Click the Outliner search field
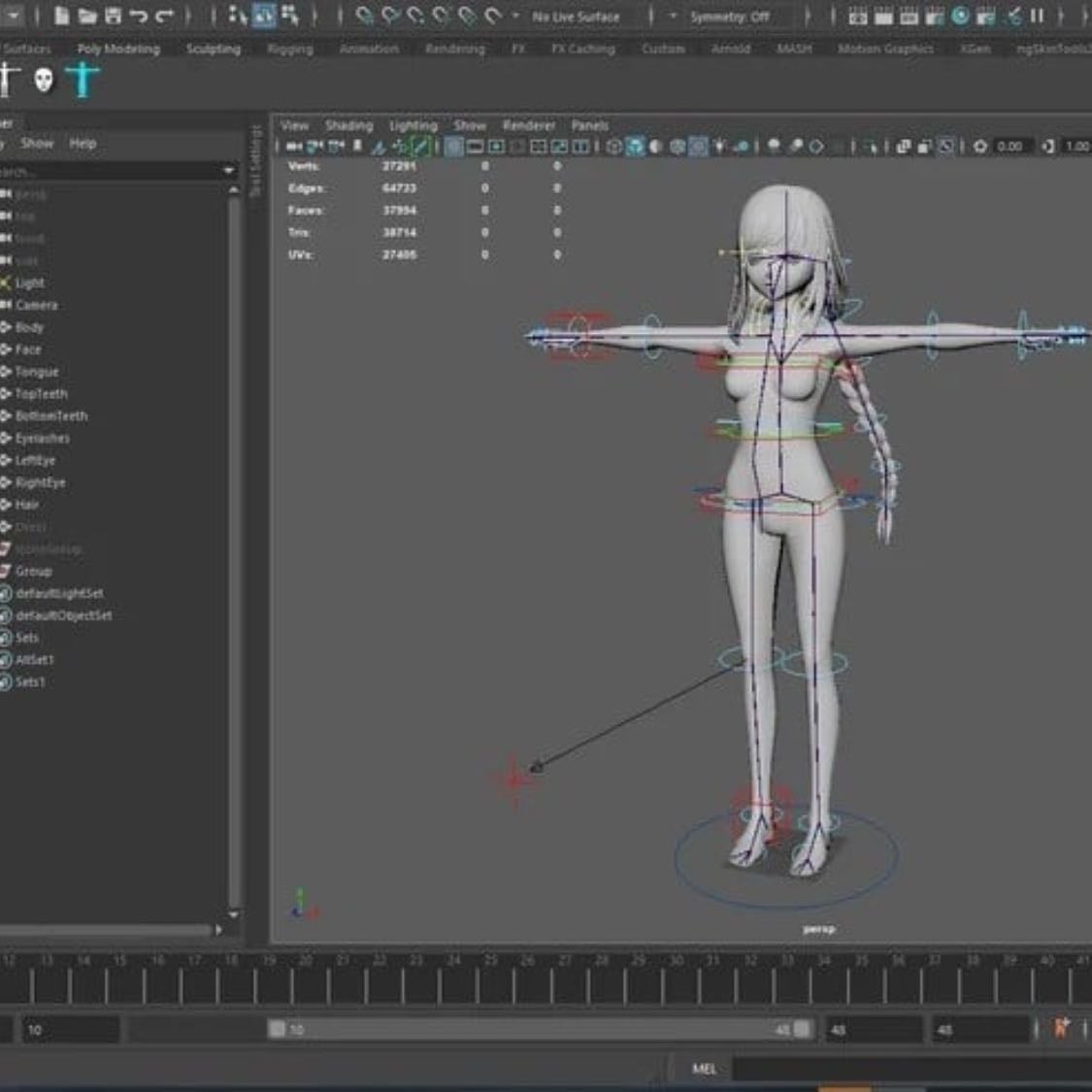 tap(109, 171)
